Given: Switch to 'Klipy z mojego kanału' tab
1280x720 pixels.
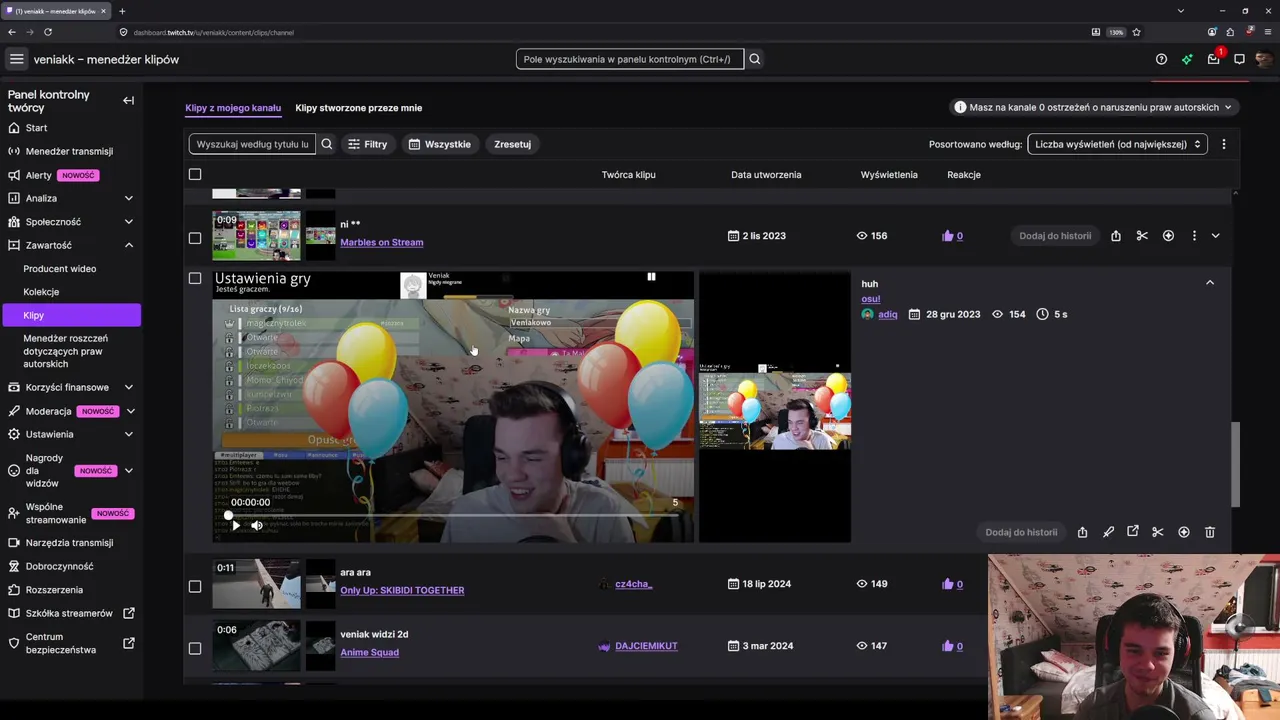Looking at the screenshot, I should 233,108.
